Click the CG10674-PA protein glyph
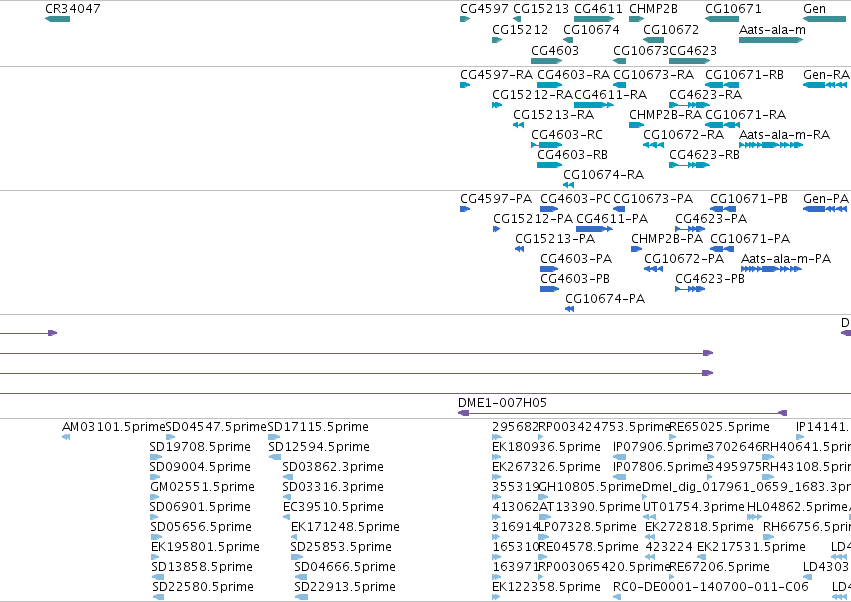Screen dimensions: 851x602 (569, 309)
